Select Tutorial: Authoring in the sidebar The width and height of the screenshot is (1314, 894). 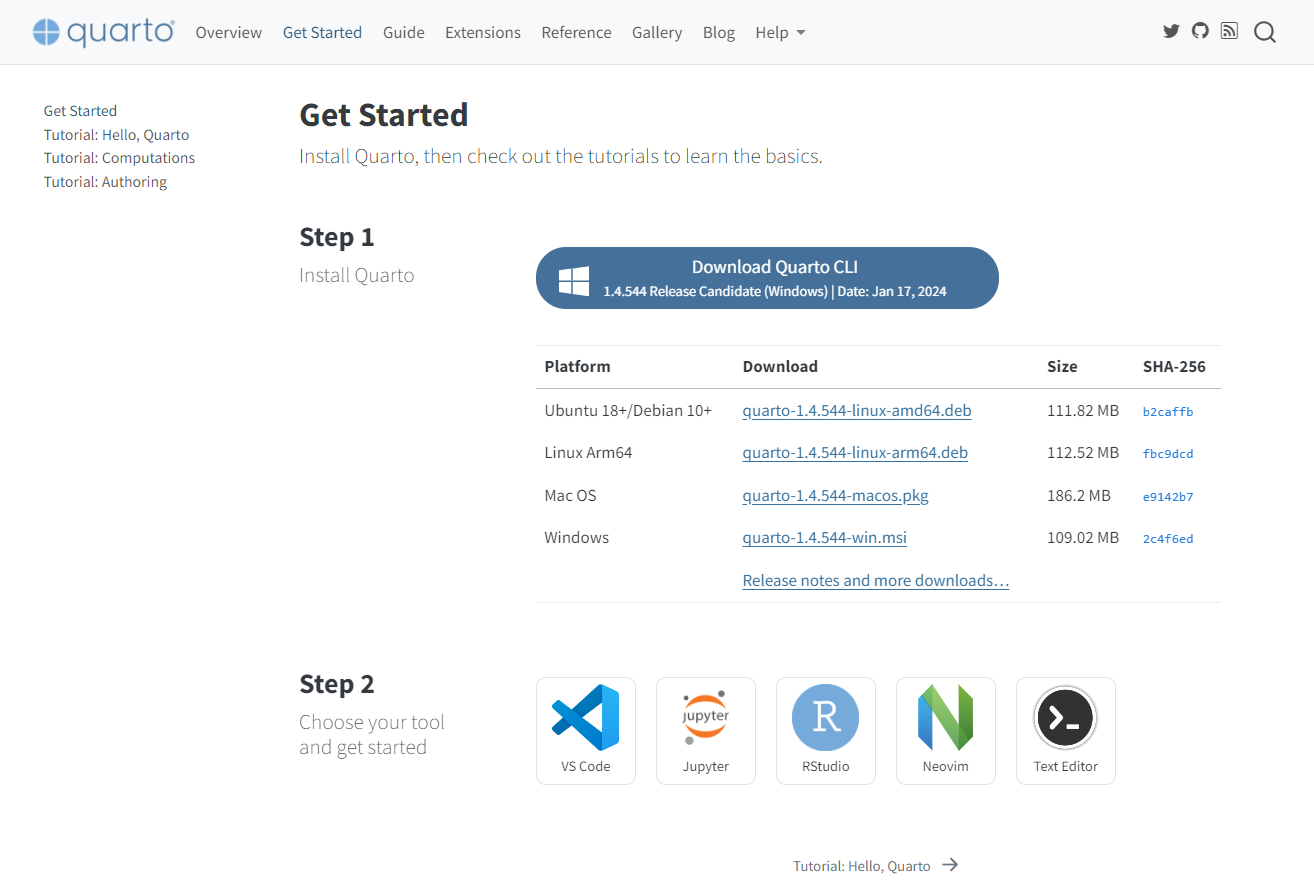click(x=105, y=182)
